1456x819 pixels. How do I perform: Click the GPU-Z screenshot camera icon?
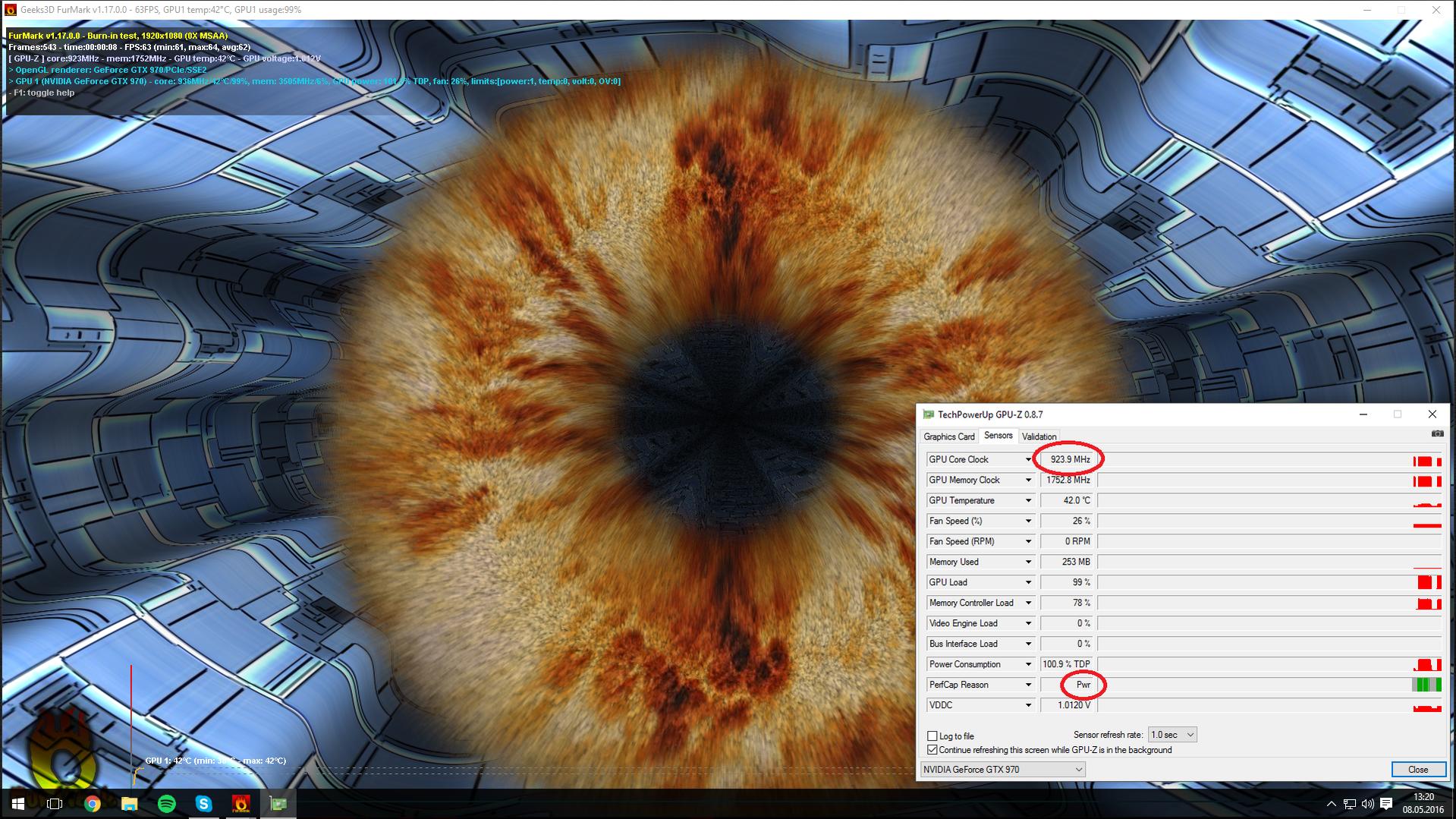pos(1437,434)
